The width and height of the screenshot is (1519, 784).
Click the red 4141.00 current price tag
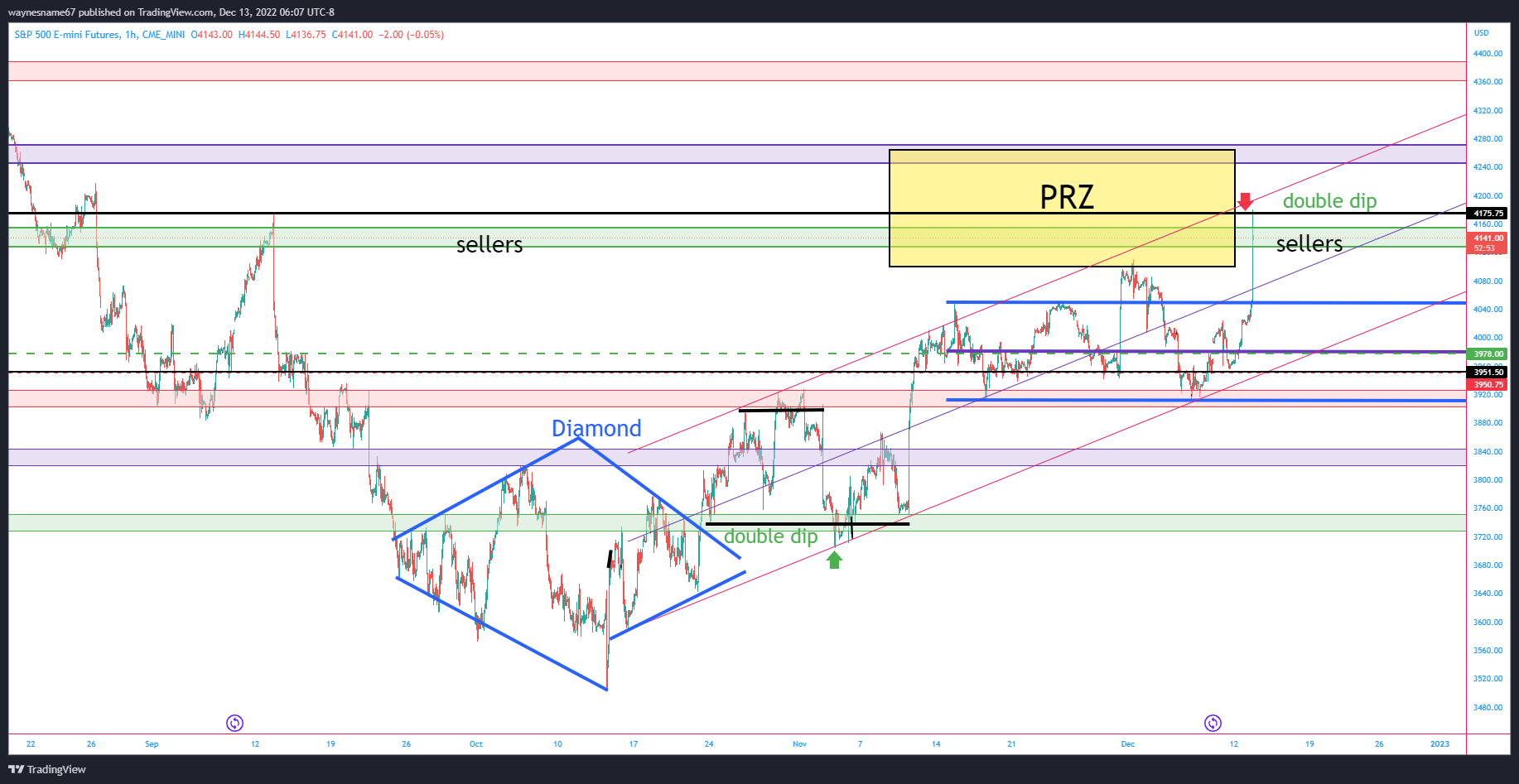coord(1488,238)
